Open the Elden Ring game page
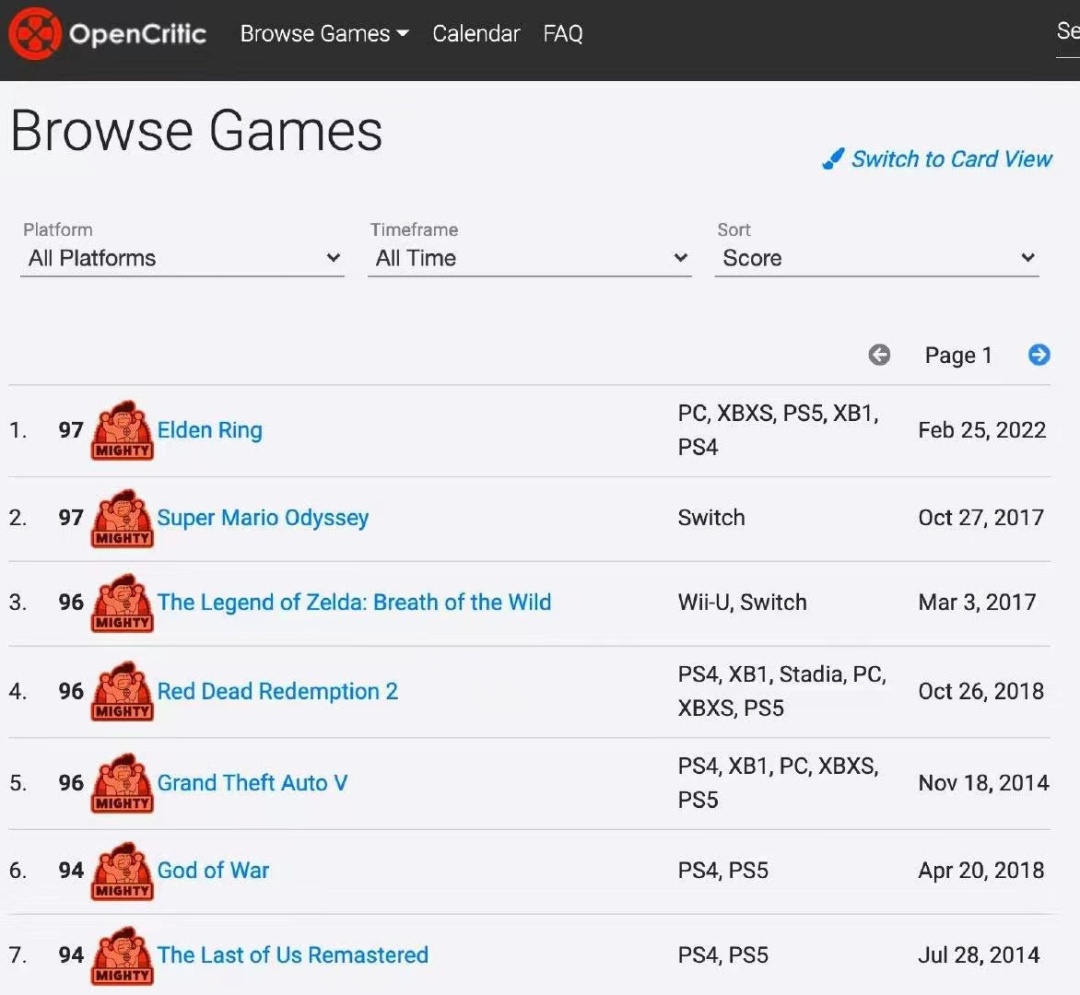The height and width of the screenshot is (995, 1080). [x=209, y=430]
